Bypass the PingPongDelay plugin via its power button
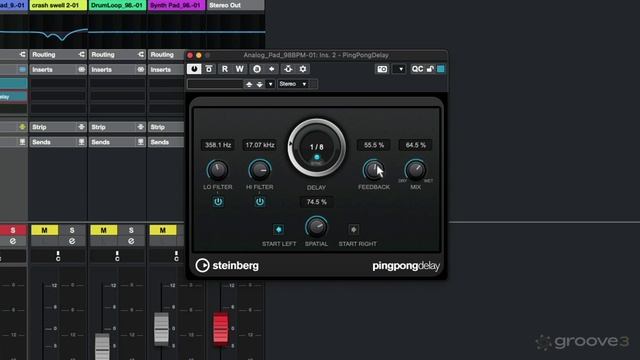This screenshot has width=640, height=360. tap(194, 69)
